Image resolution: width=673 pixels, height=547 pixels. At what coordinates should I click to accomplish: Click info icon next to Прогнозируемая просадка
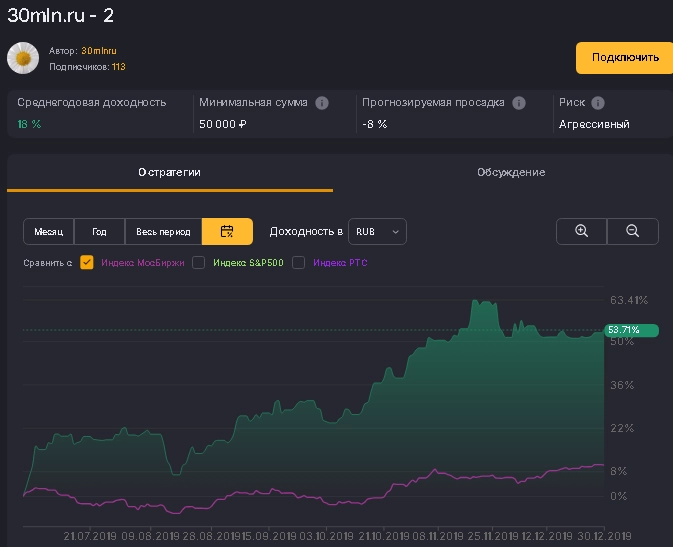click(x=519, y=103)
